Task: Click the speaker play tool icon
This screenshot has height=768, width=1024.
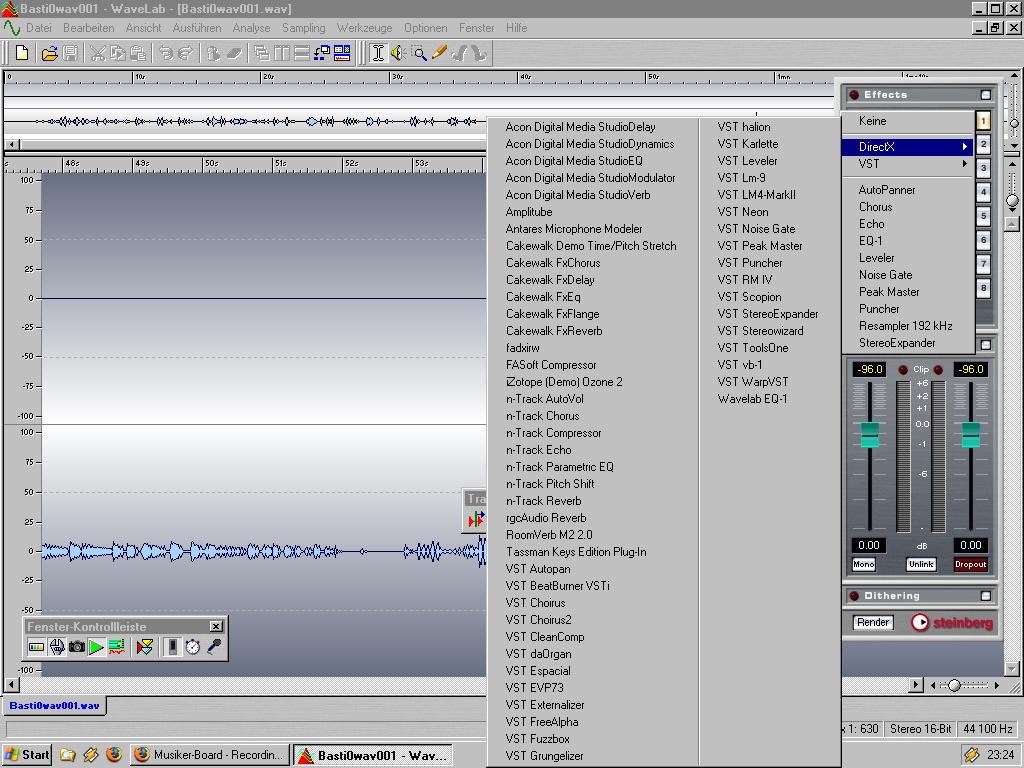Action: click(398, 53)
